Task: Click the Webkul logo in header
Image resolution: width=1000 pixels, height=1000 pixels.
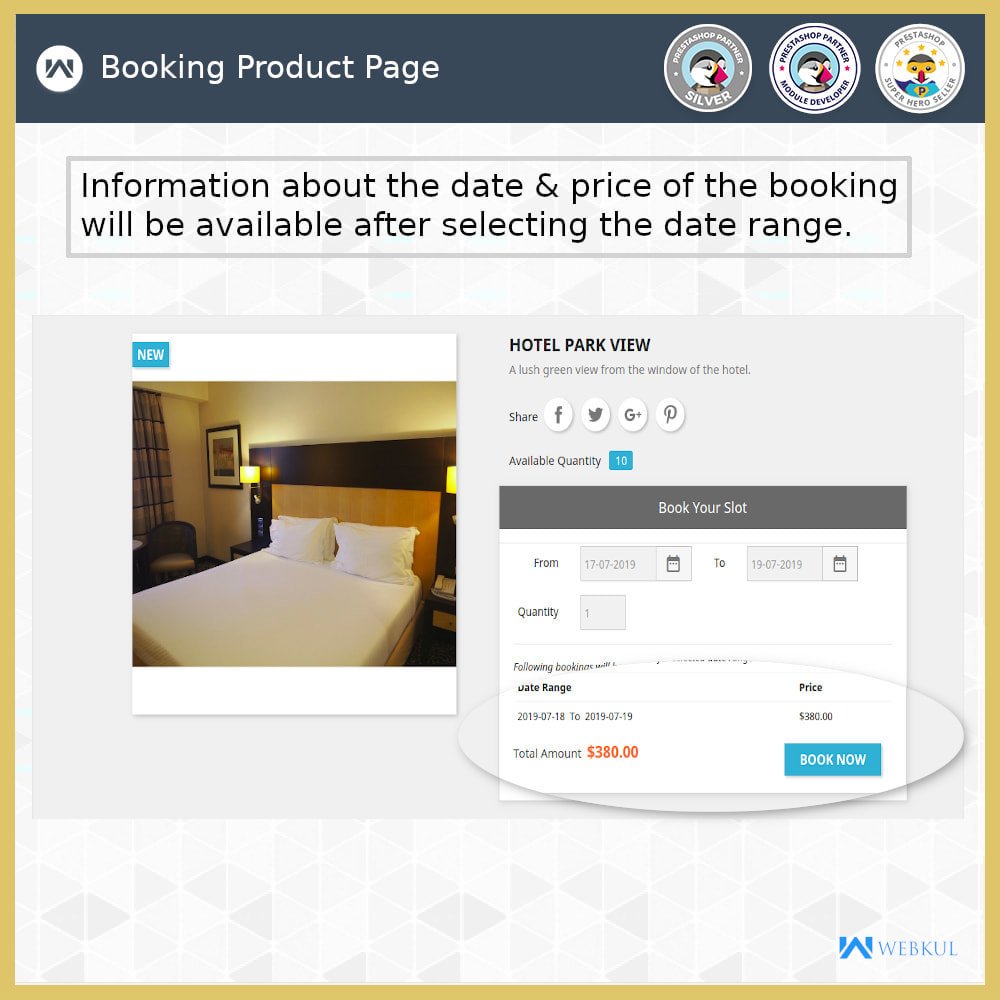Action: pyautogui.click(x=59, y=68)
